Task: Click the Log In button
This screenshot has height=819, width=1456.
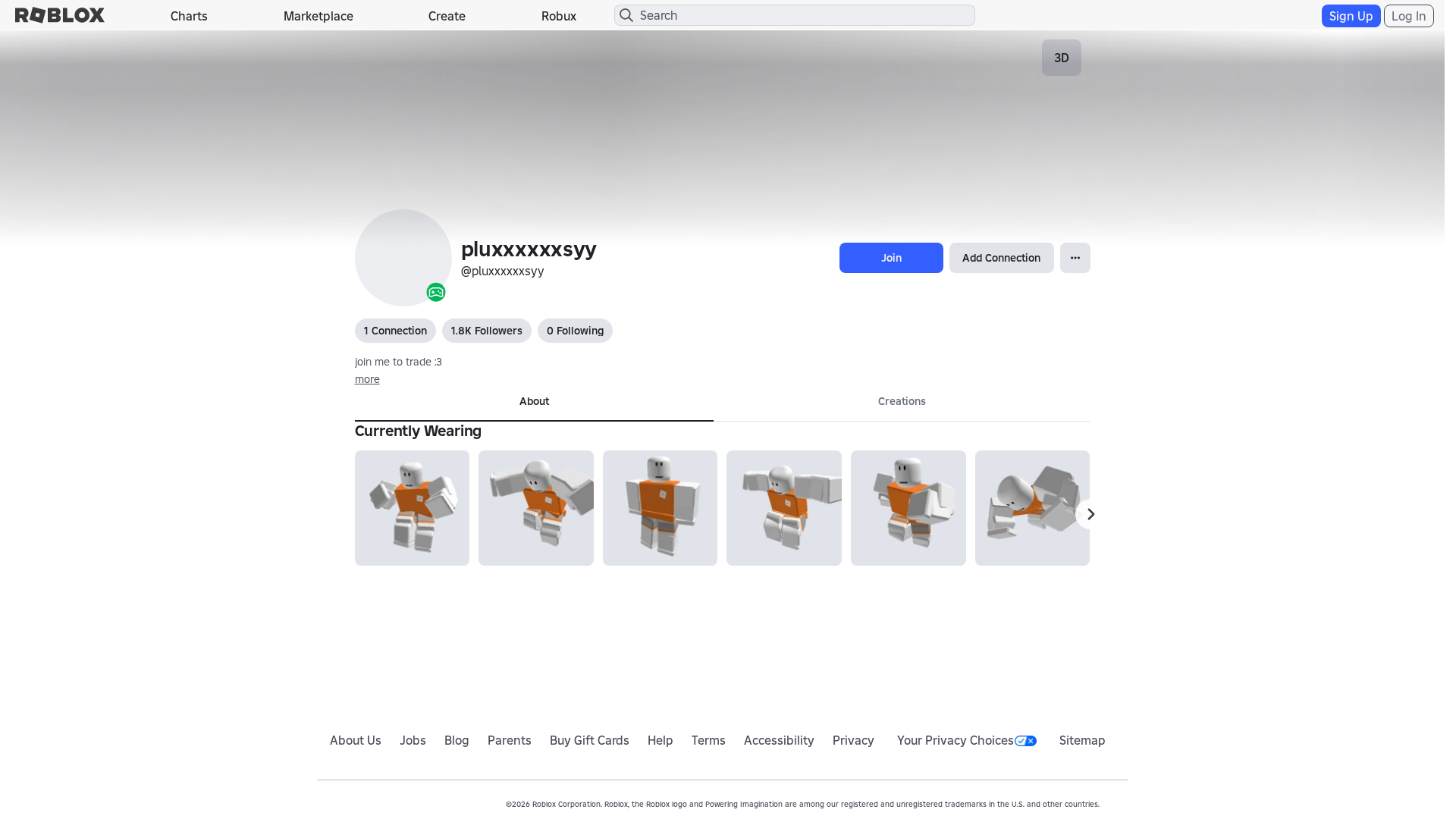Action: [x=1408, y=16]
